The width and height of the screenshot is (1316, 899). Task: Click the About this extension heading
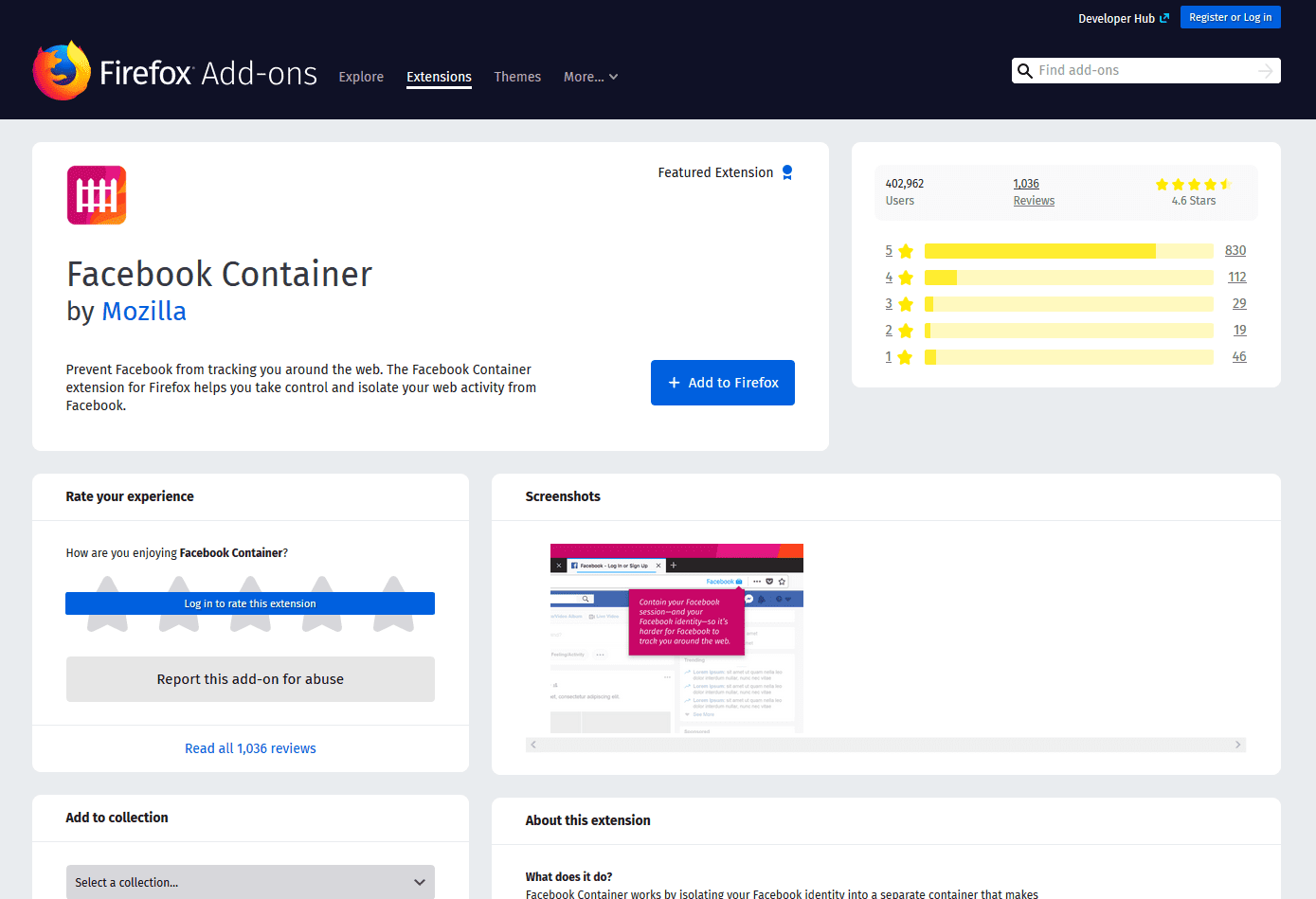(x=588, y=820)
